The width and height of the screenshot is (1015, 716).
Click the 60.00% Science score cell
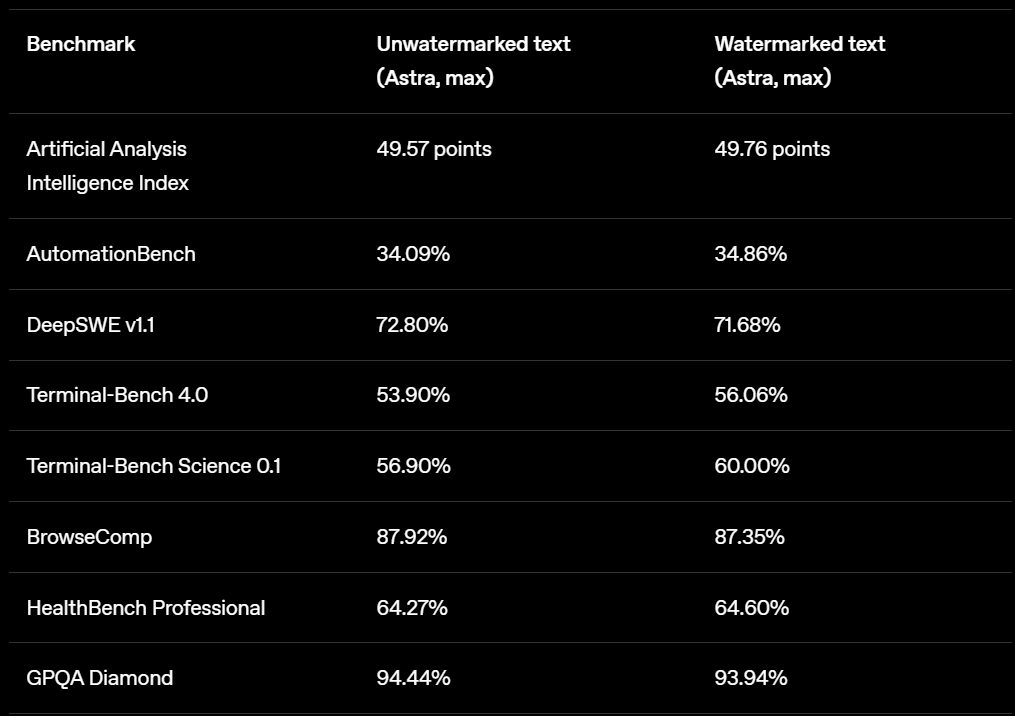point(752,466)
